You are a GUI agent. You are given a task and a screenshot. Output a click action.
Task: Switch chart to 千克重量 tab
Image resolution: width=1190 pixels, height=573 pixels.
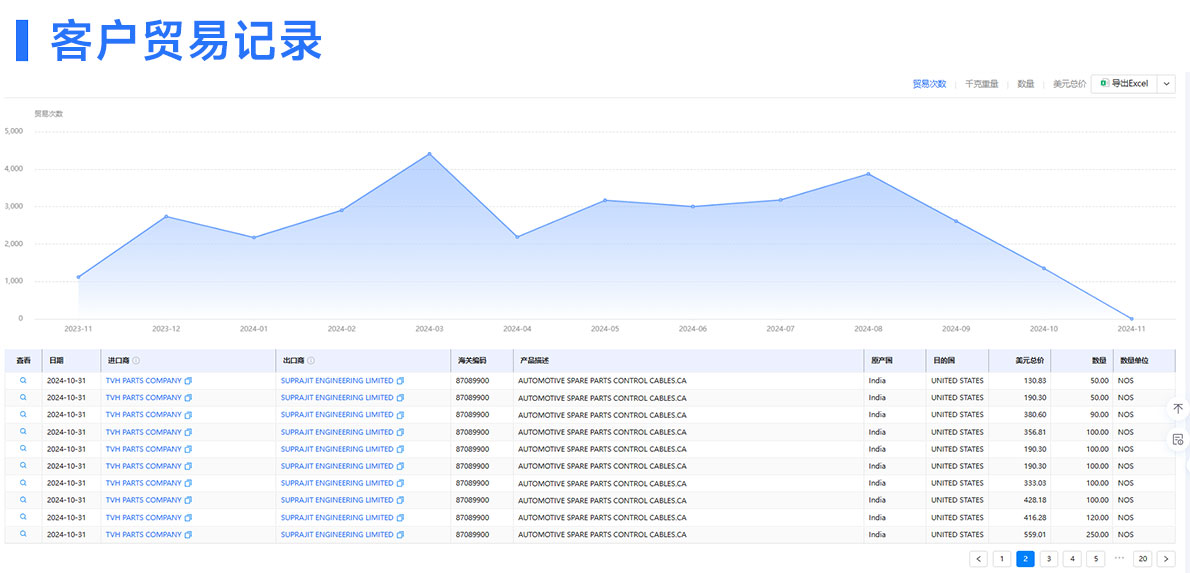click(981, 84)
